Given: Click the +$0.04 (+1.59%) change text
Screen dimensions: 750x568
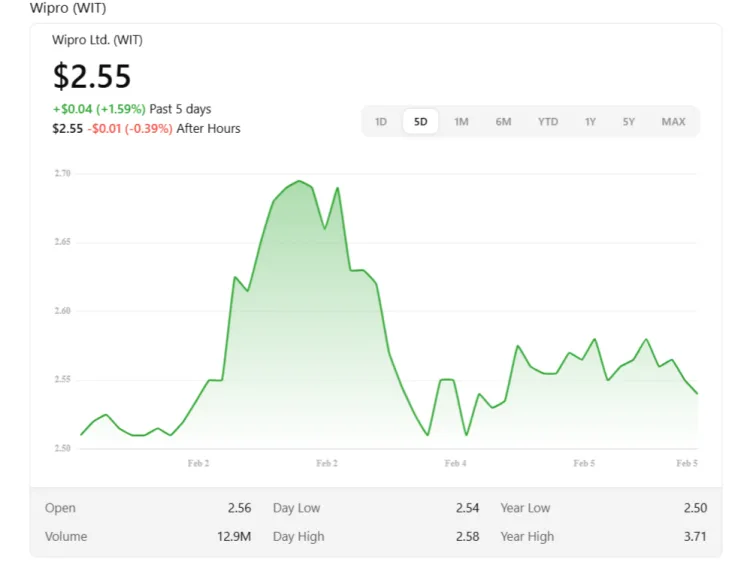Looking at the screenshot, I should pos(99,109).
